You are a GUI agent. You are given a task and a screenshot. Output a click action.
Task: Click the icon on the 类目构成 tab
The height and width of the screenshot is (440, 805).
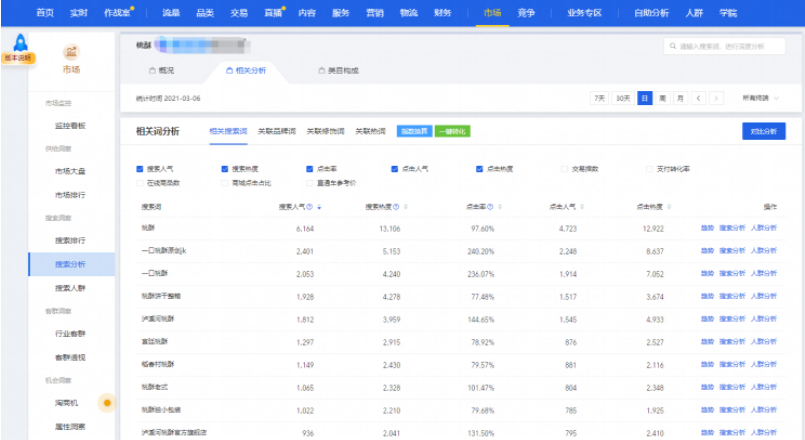click(321, 70)
